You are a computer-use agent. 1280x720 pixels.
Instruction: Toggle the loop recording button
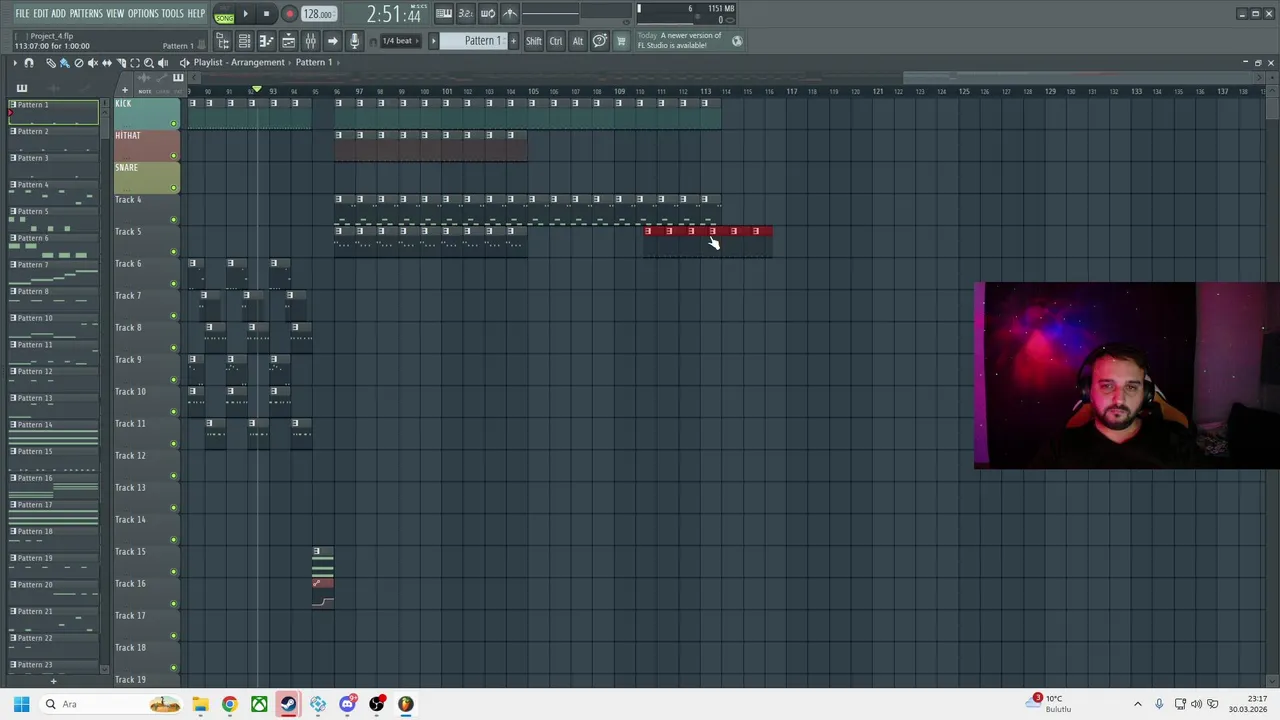(x=488, y=13)
